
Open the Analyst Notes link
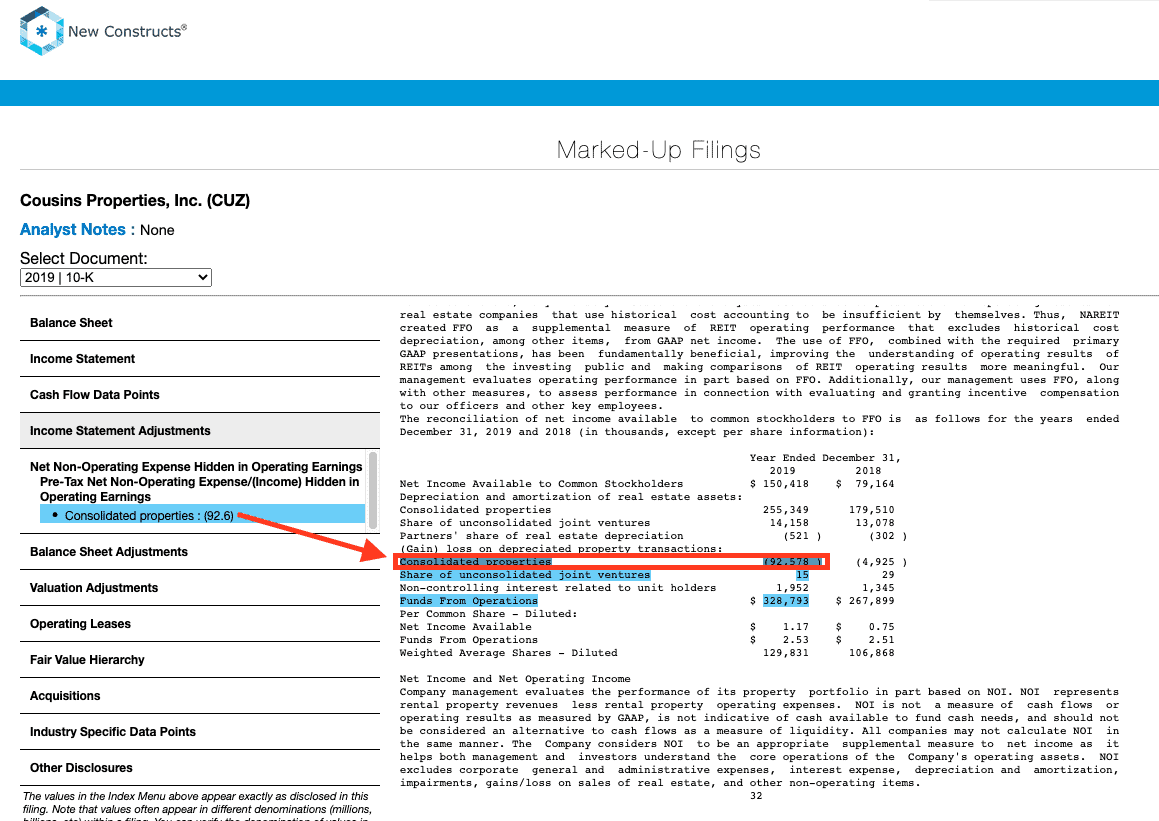click(x=72, y=230)
